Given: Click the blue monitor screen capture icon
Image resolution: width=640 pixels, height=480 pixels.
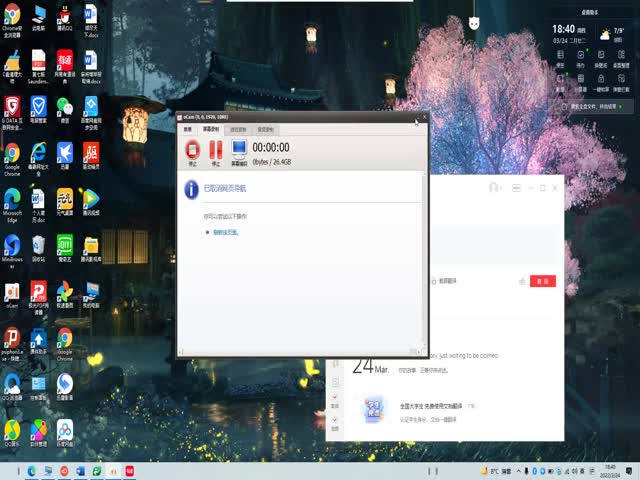Looking at the screenshot, I should tap(239, 149).
